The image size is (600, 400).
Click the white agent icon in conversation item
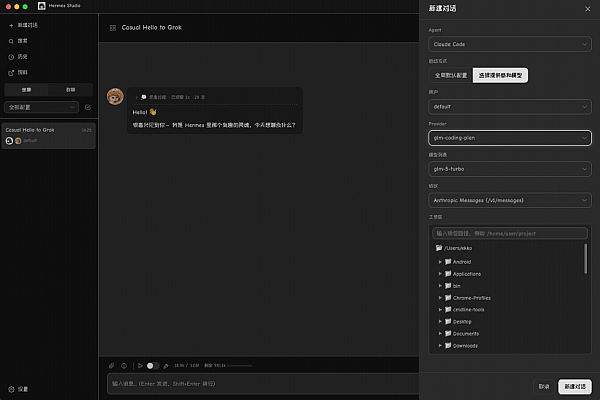point(9,141)
